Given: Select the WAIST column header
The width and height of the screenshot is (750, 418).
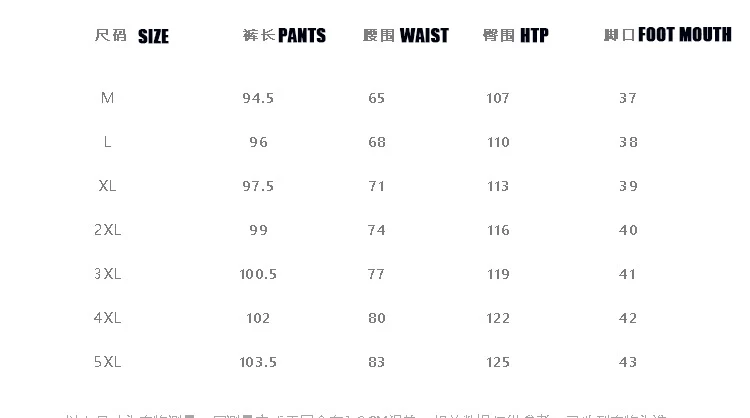Looking at the screenshot, I should [406, 36].
